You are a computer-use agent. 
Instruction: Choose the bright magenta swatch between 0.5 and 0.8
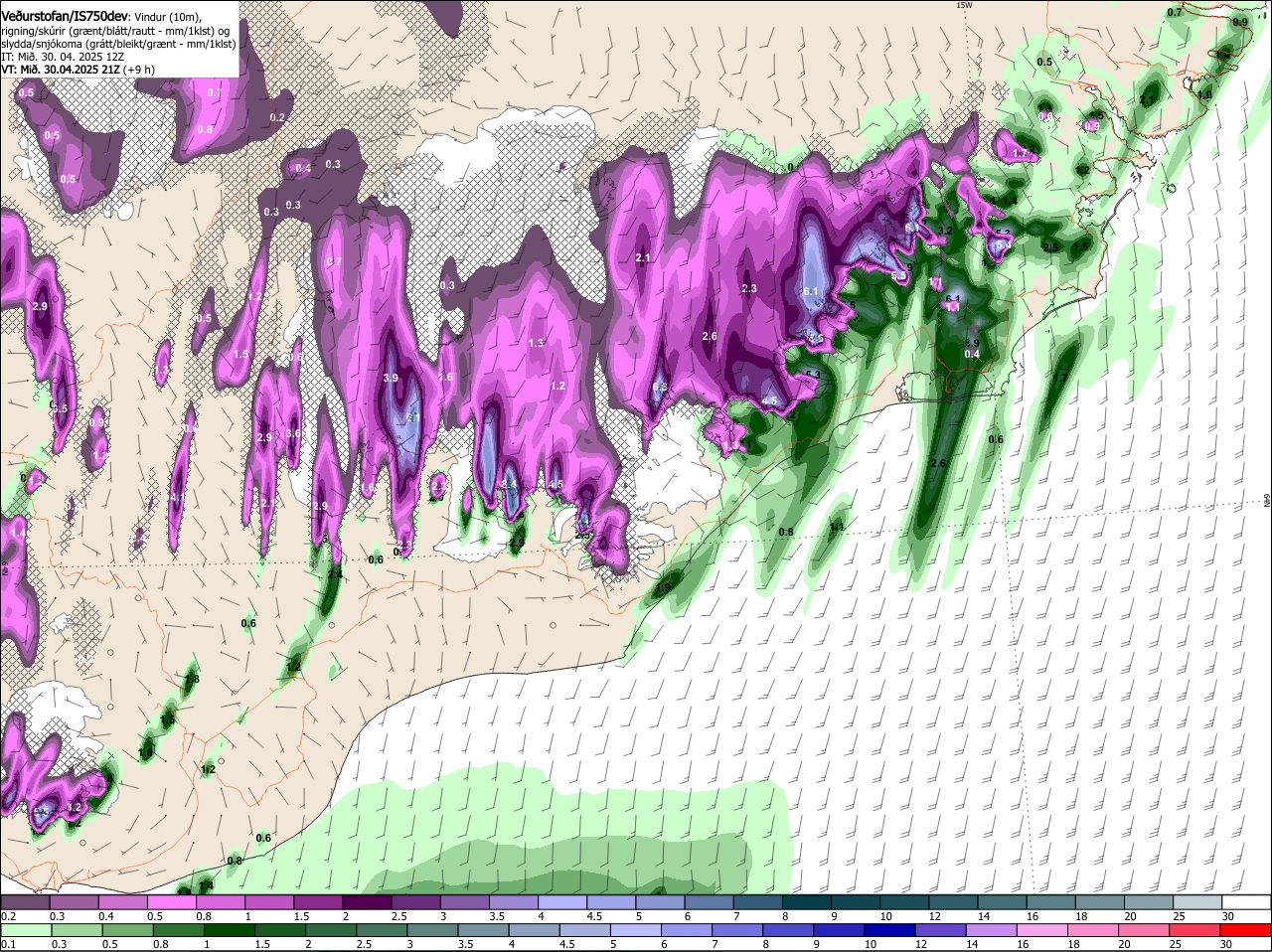point(172,901)
